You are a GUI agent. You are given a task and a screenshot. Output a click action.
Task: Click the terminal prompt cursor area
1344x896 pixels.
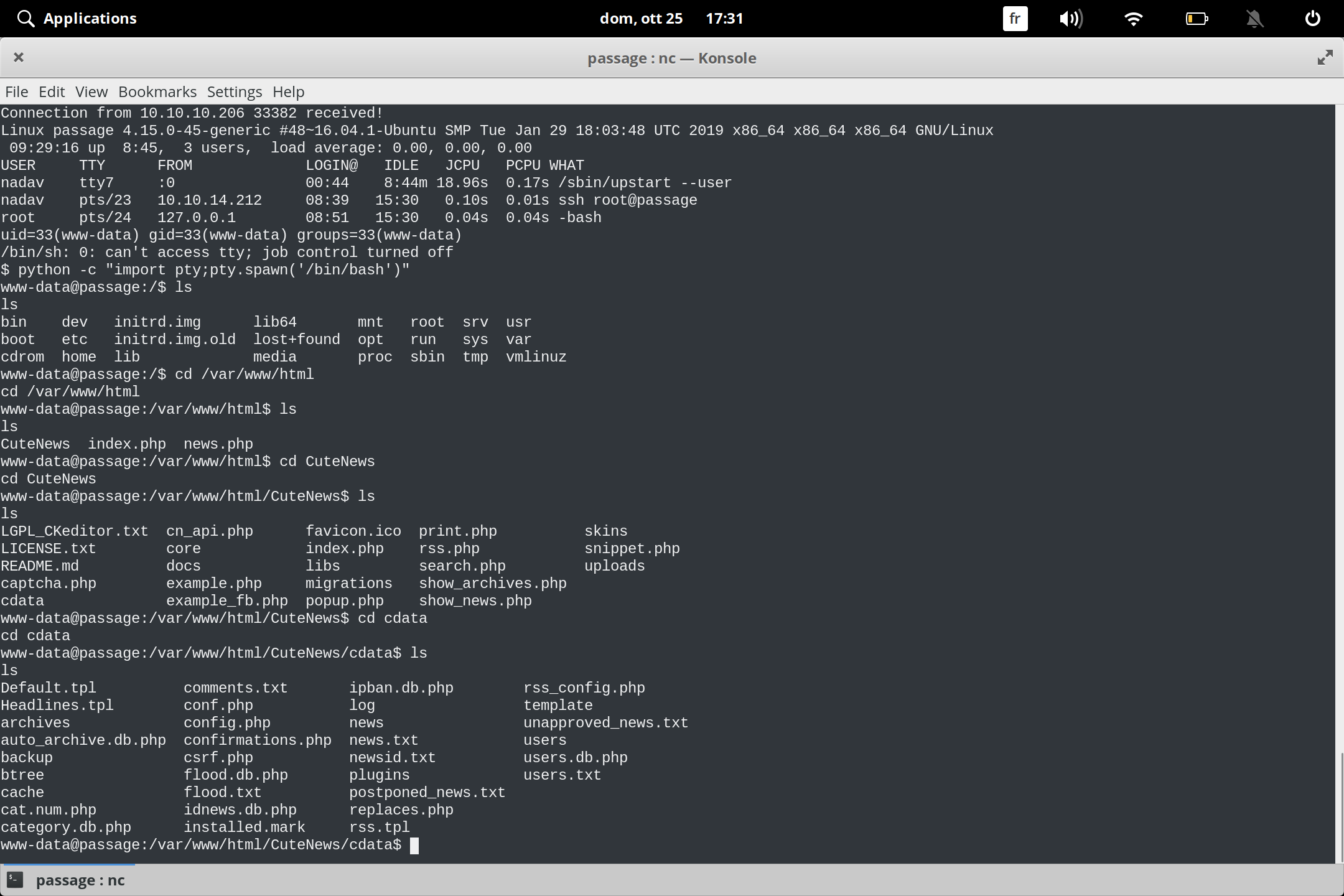(415, 845)
